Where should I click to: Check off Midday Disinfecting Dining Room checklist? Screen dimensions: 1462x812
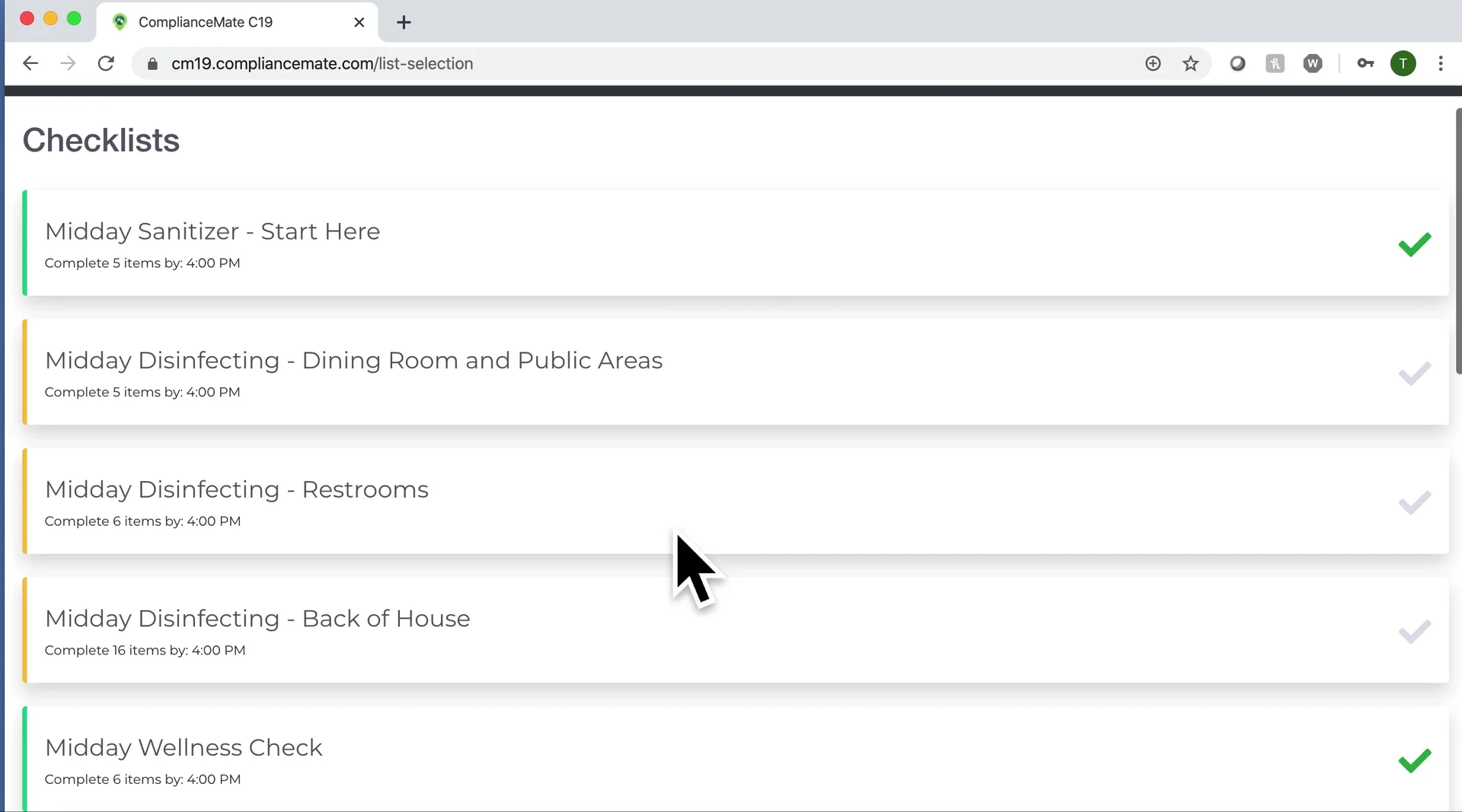pyautogui.click(x=1414, y=374)
